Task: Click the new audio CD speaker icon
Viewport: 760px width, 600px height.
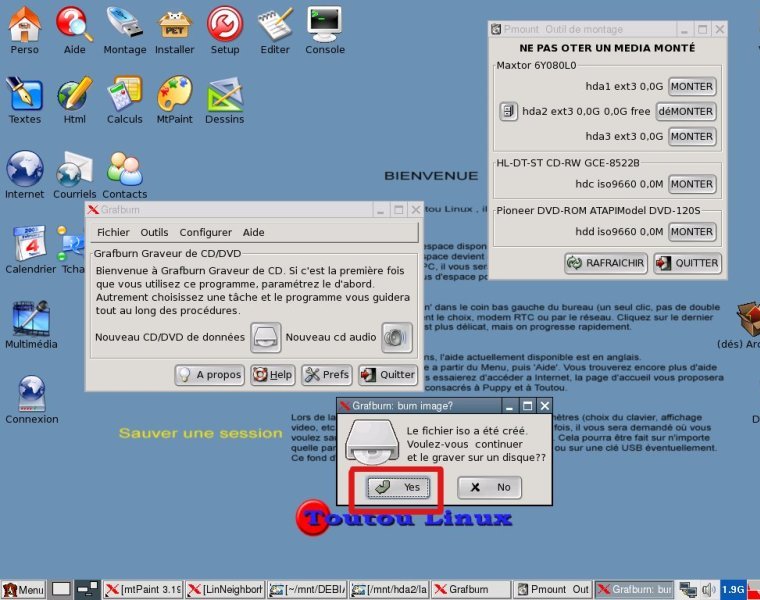Action: [396, 338]
